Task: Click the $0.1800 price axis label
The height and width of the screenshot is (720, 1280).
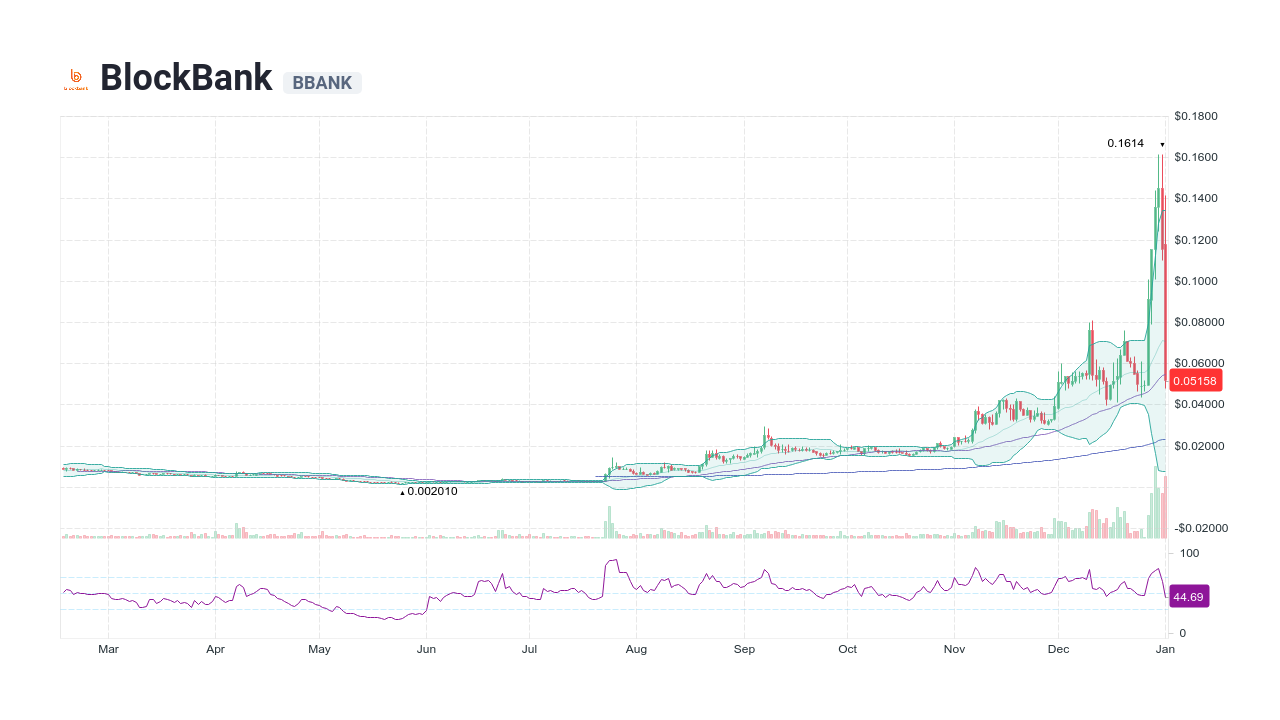Action: point(1196,117)
